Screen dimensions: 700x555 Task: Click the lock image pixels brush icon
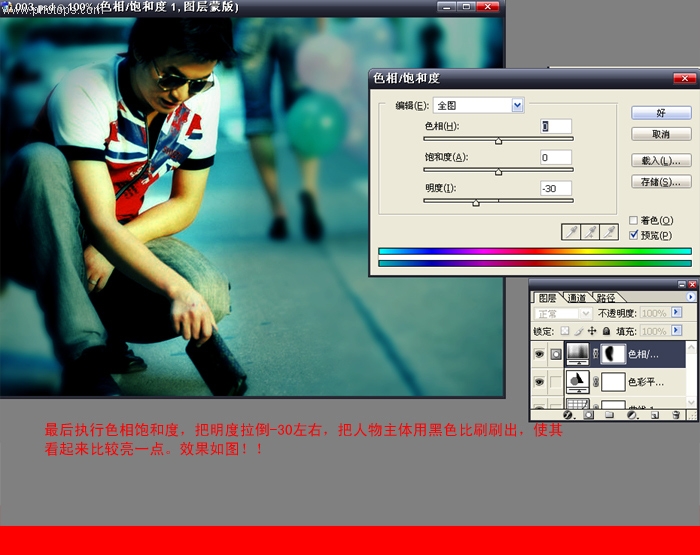pos(579,331)
